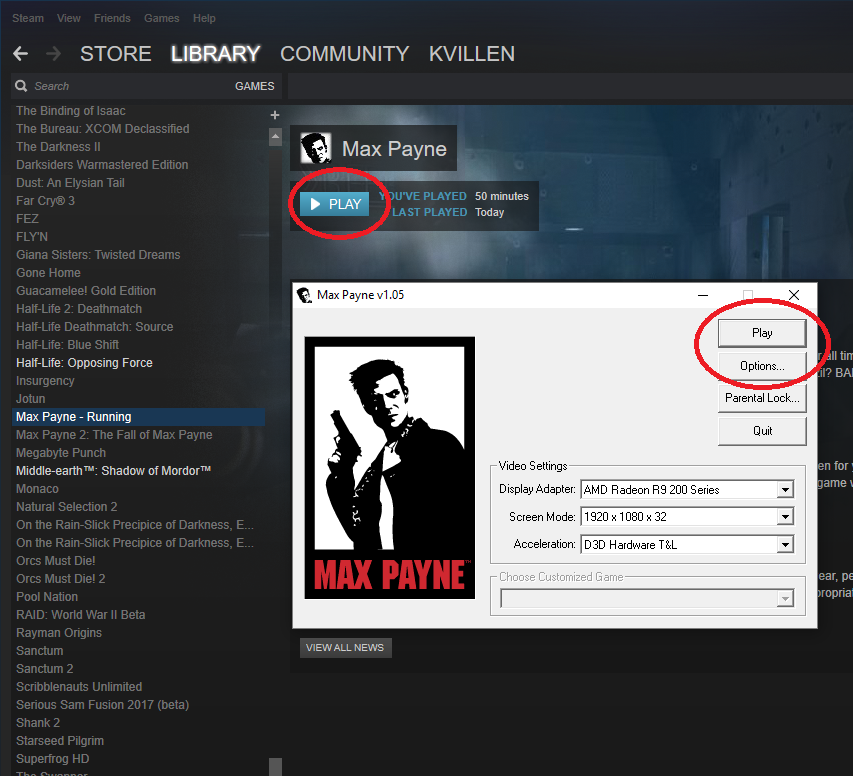This screenshot has height=776, width=853.
Task: Minimize the Max Payne launcher window
Action: [703, 295]
